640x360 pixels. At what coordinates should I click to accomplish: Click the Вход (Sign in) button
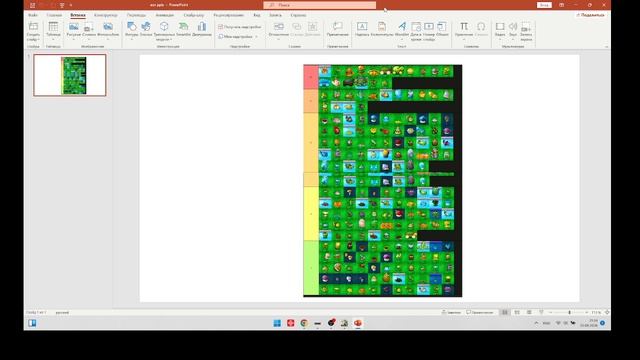544,5
